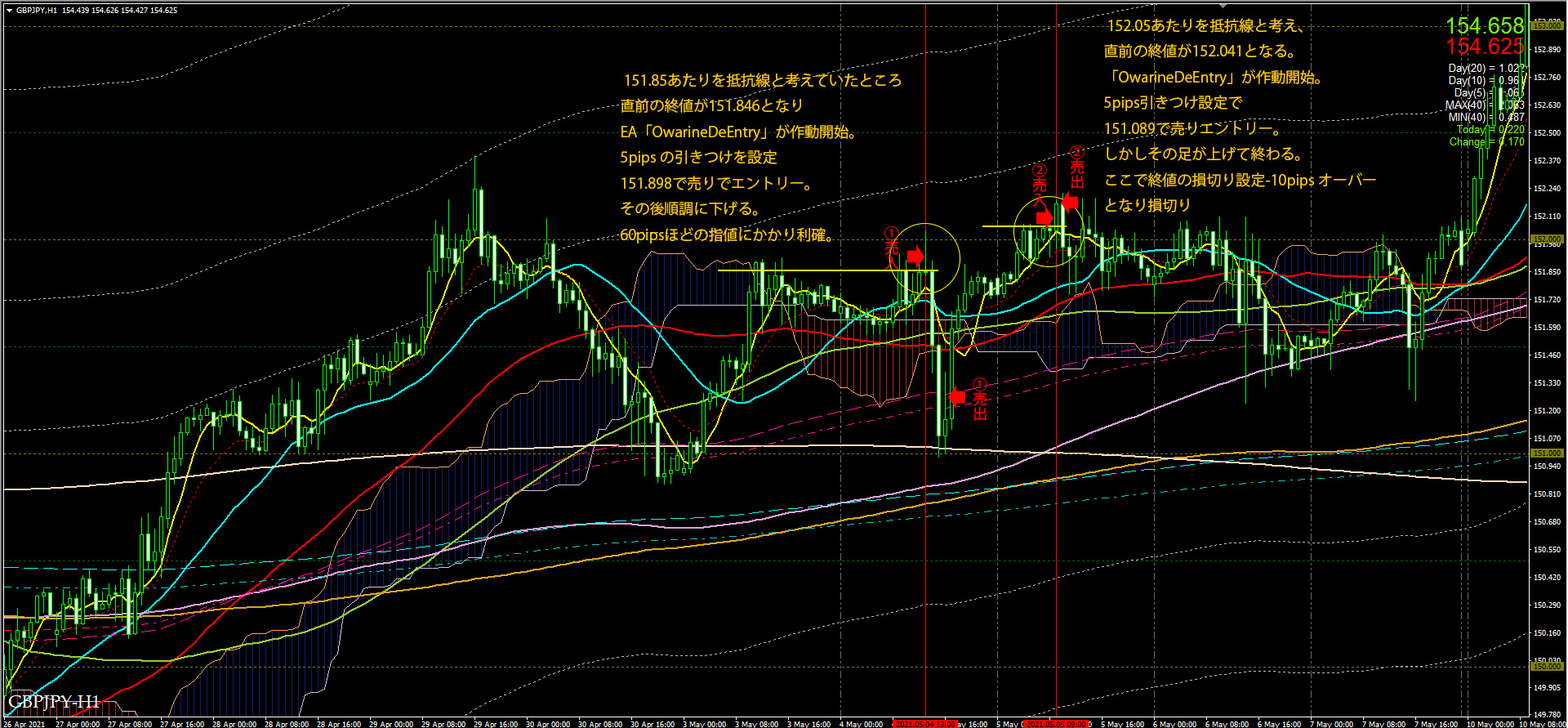Click 26 Apr 2021 on the time axis
Image resolution: width=1568 pixels, height=728 pixels.
click(x=24, y=724)
